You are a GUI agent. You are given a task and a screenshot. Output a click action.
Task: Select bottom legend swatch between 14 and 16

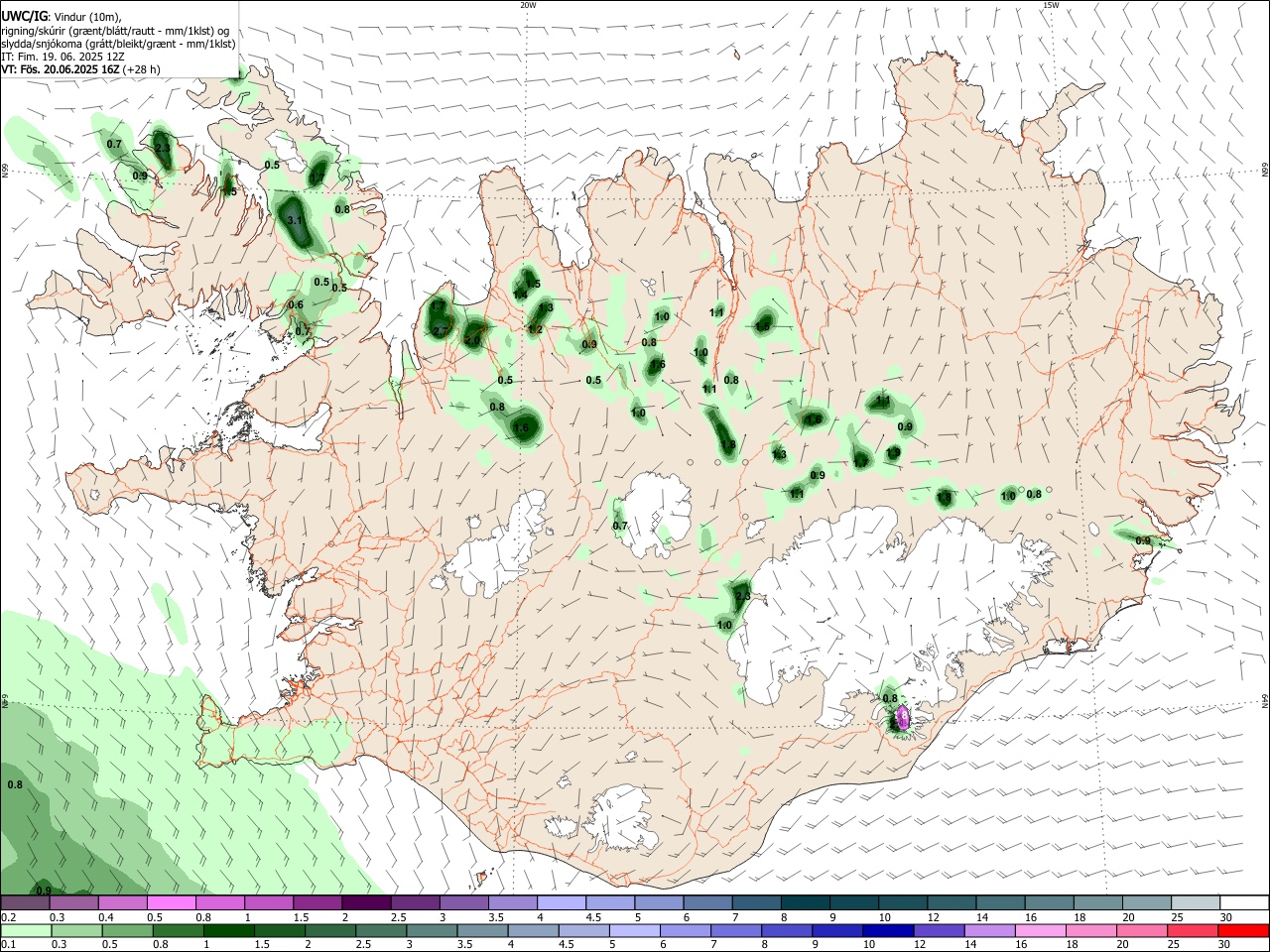coord(989,930)
